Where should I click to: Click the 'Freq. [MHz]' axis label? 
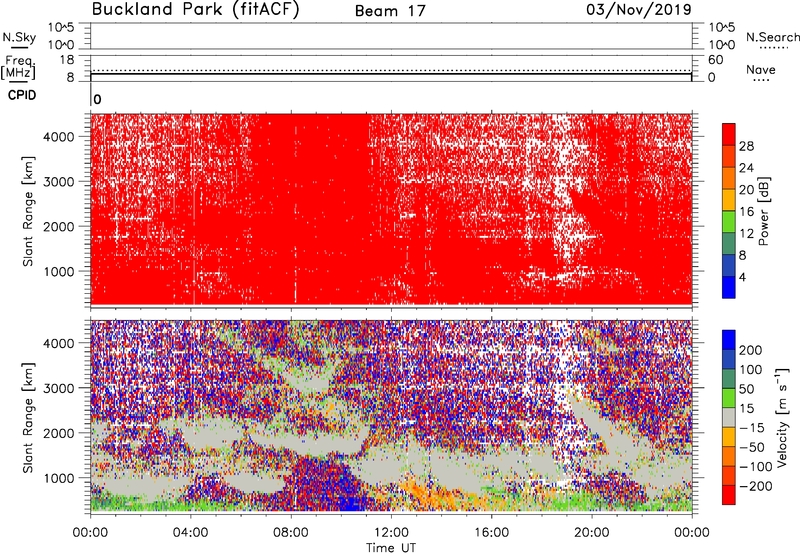click(x=18, y=68)
